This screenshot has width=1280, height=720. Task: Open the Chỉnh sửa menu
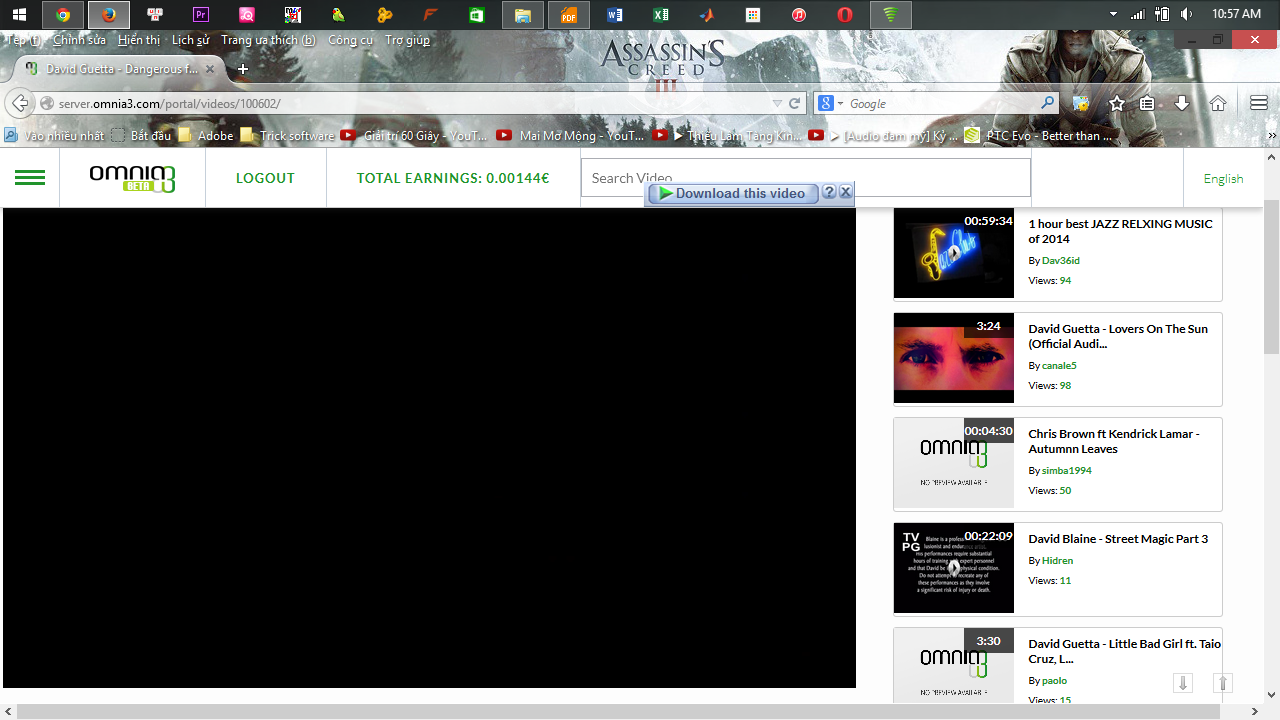click(x=79, y=40)
